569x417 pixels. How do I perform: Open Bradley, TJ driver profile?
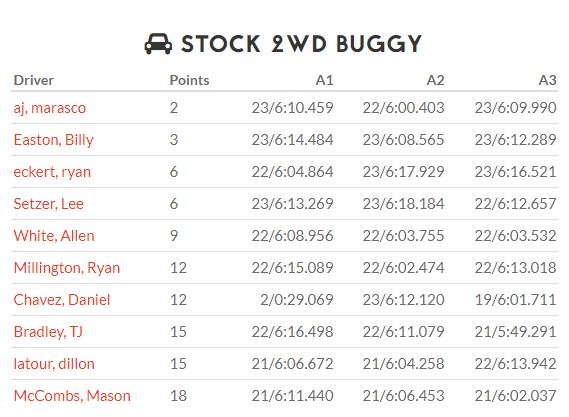point(48,332)
